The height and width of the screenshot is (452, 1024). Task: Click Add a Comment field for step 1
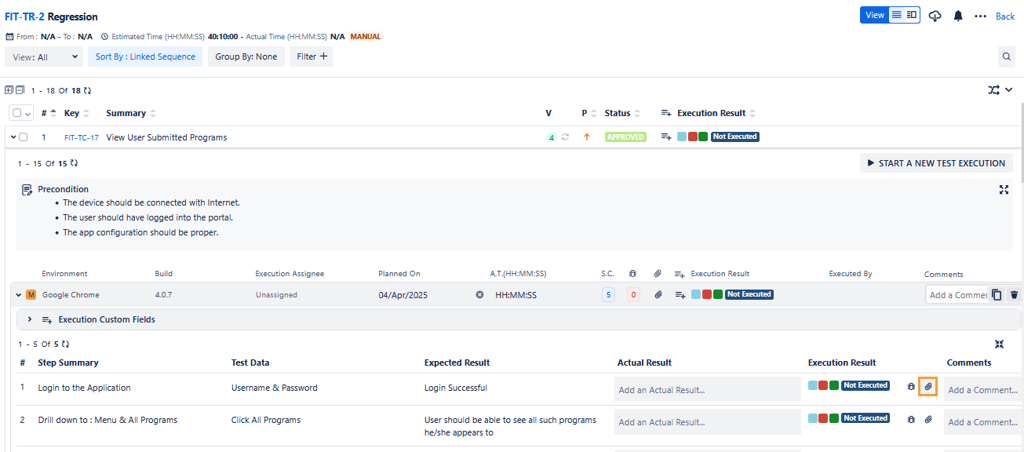point(984,390)
